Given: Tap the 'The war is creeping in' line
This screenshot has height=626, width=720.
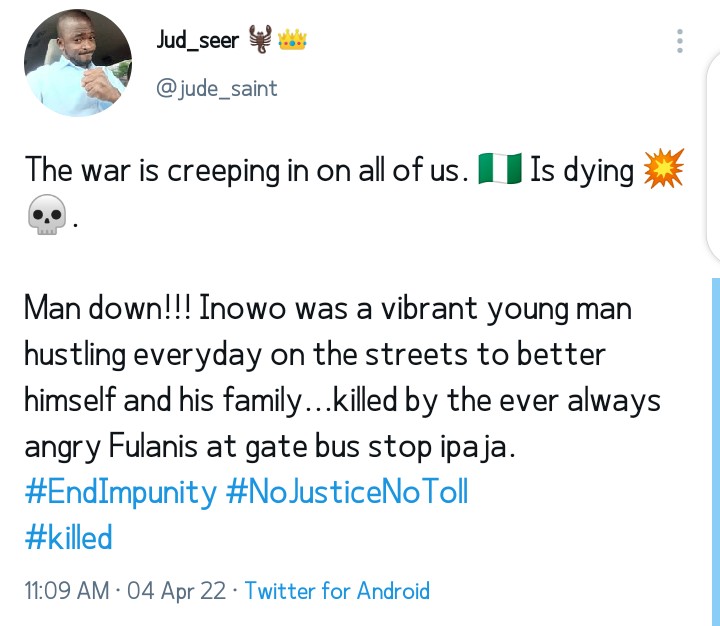Looking at the screenshot, I should point(246,171).
